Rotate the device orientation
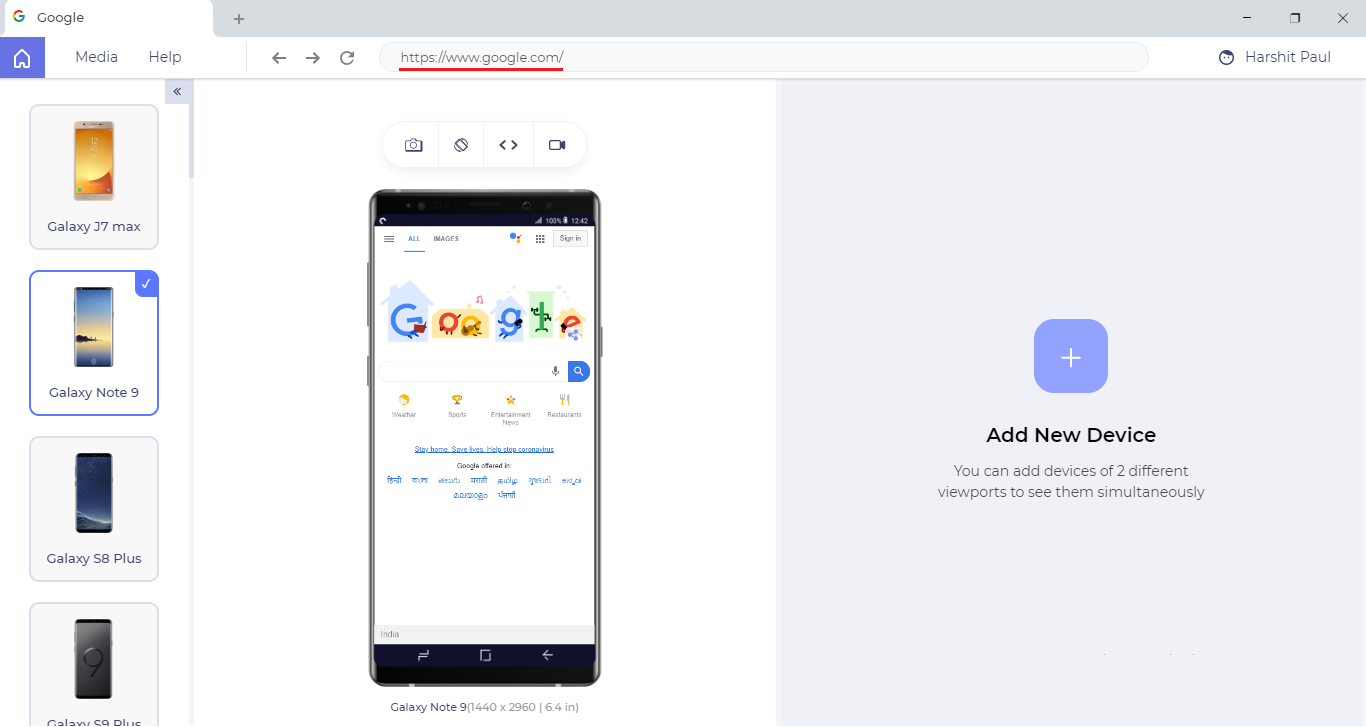Viewport: 1366px width, 727px height. 461,145
